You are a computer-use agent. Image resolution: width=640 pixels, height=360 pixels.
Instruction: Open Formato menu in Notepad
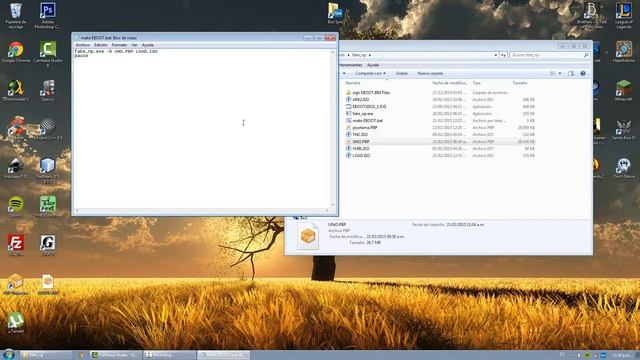[x=119, y=45]
